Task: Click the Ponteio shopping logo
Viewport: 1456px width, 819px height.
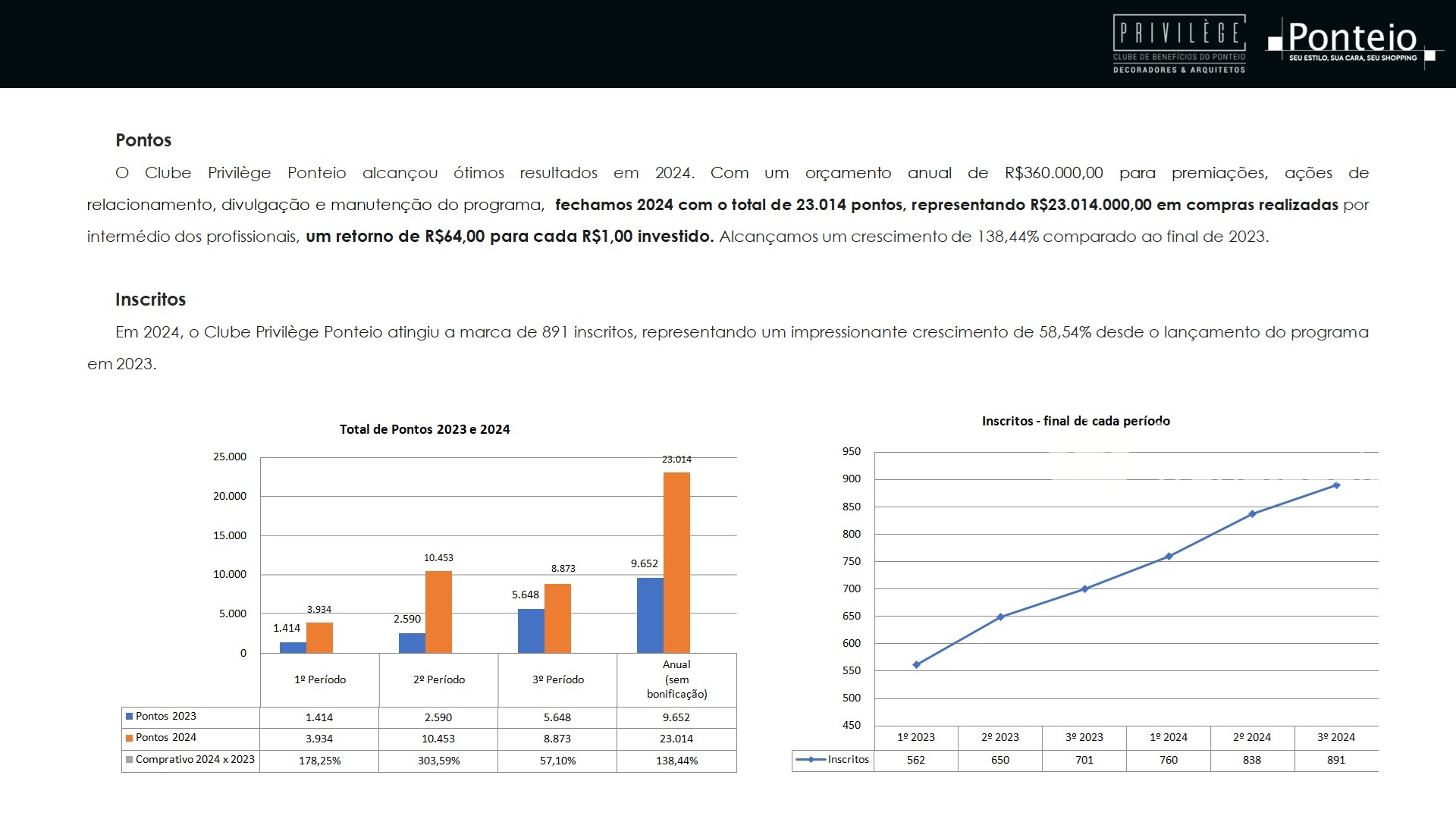Action: pos(1352,42)
